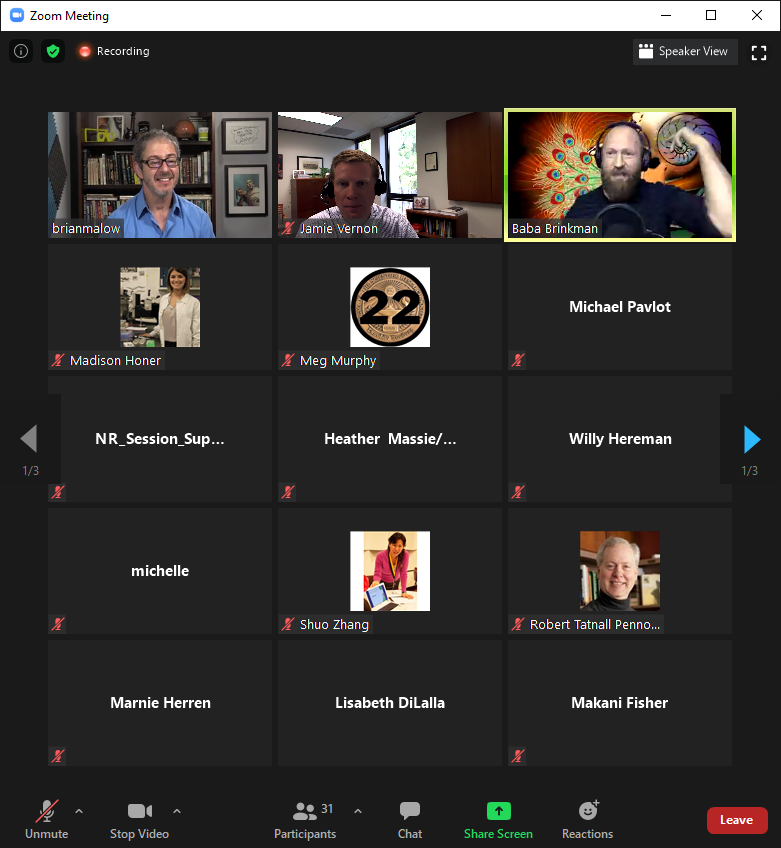The image size is (781, 848).
Task: Open the Chat panel
Action: click(410, 819)
